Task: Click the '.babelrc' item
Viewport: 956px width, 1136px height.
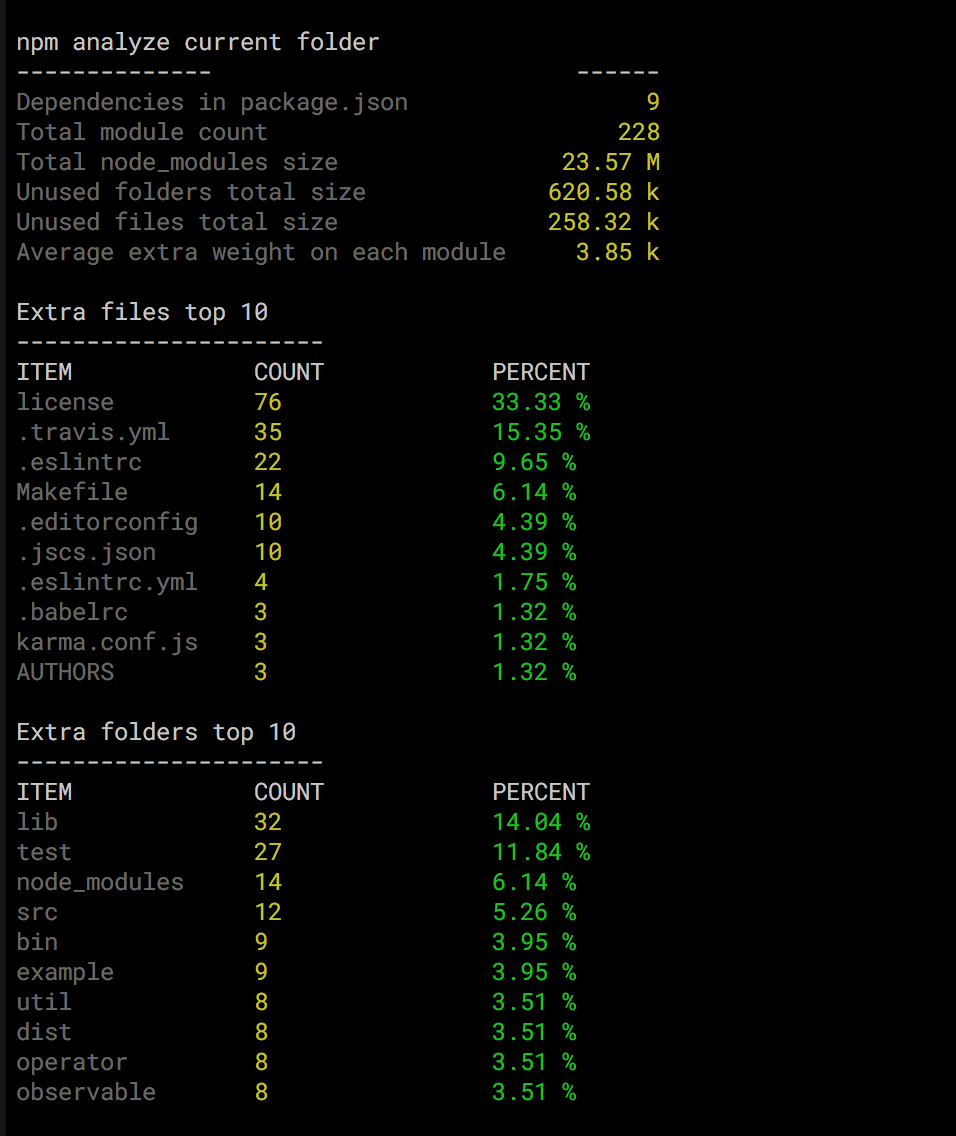Action: pos(72,612)
